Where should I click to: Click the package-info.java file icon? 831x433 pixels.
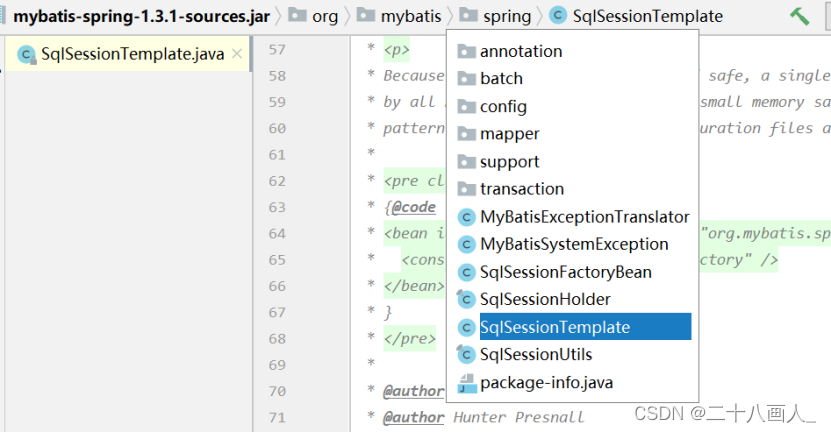click(467, 383)
